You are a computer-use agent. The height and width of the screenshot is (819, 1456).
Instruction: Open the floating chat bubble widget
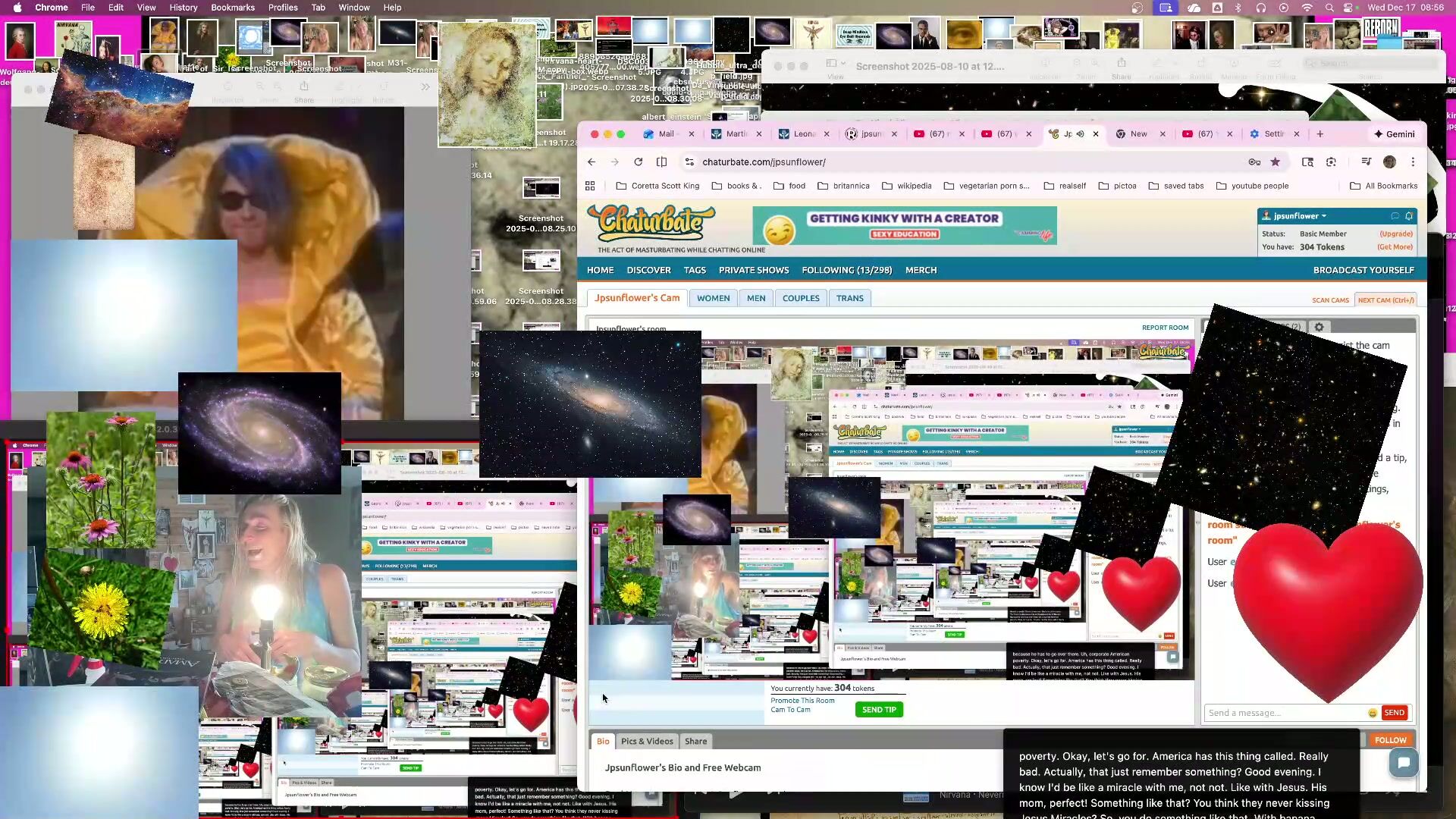1404,763
